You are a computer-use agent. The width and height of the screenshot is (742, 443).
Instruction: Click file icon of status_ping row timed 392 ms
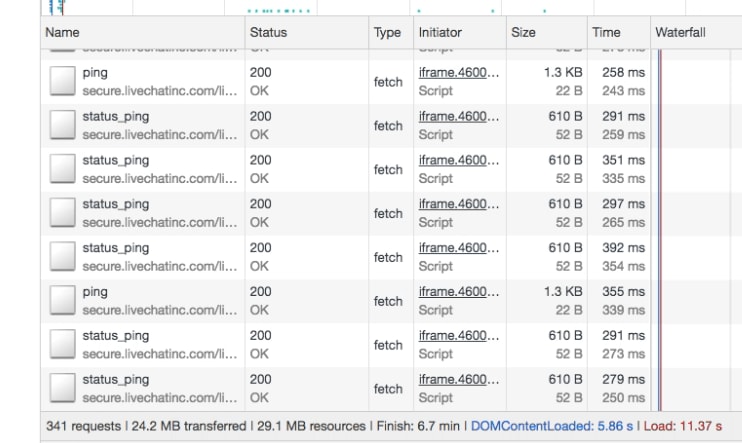(62, 256)
